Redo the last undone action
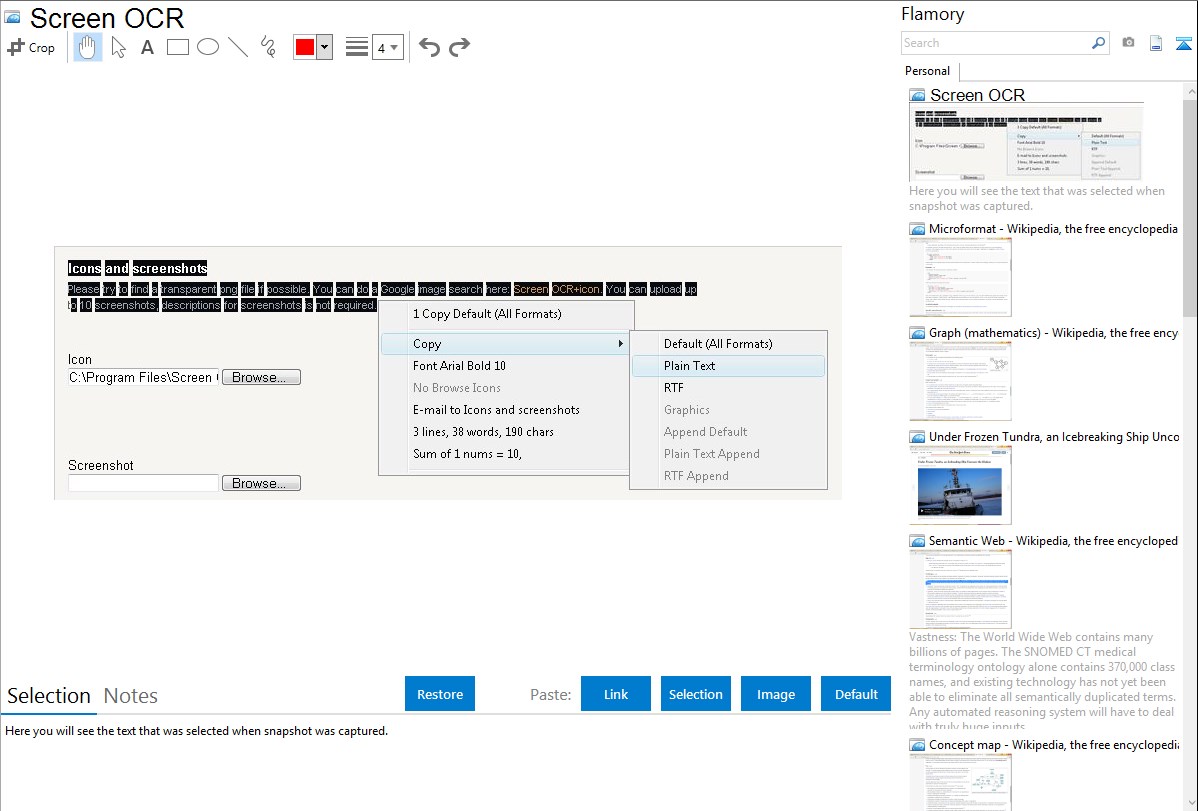 coord(459,47)
